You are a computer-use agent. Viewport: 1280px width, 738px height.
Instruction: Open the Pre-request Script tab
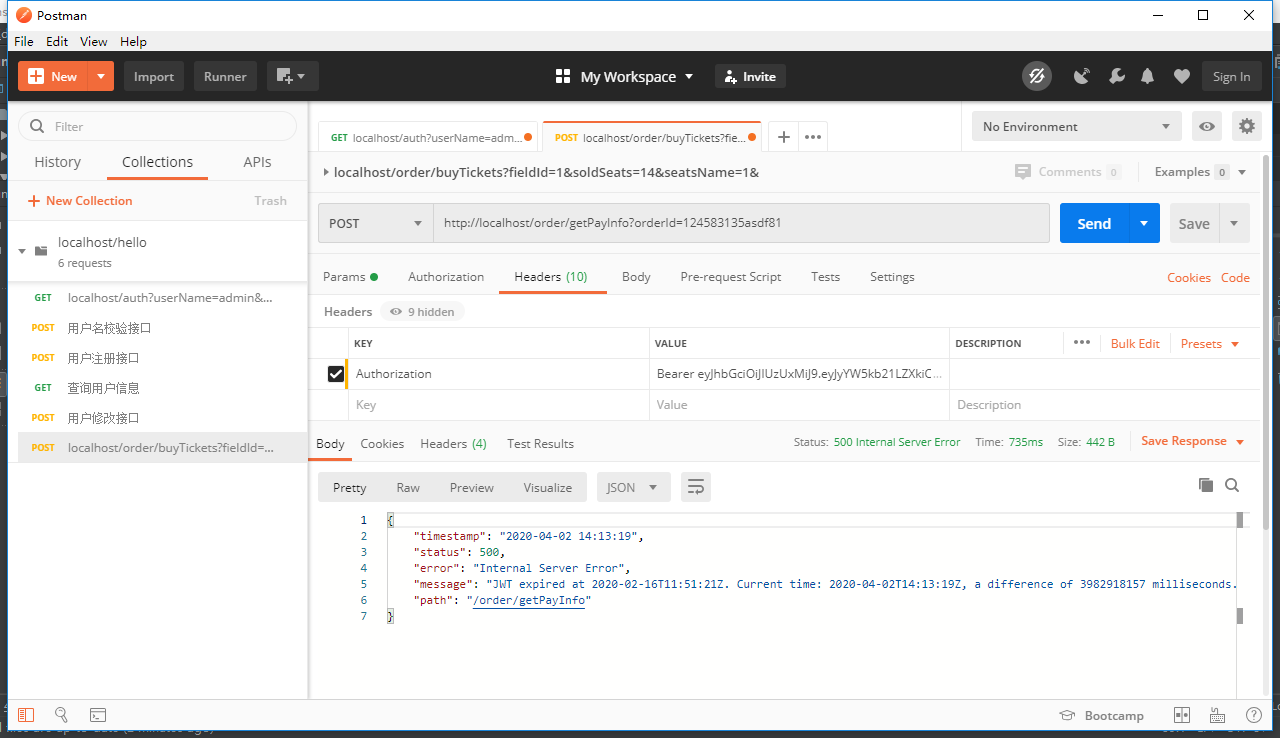click(x=731, y=277)
